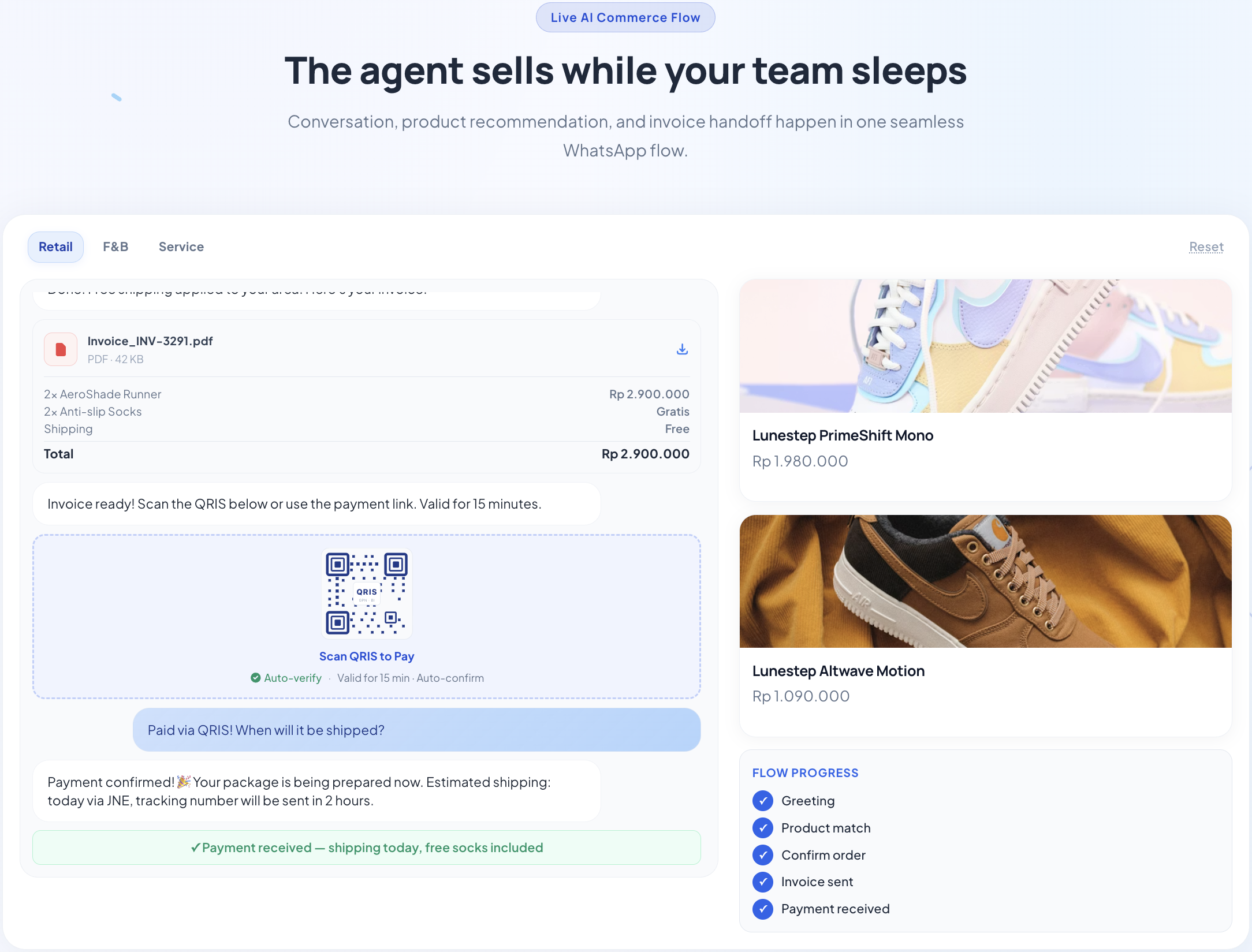This screenshot has width=1252, height=952.
Task: Click the Reset link
Action: click(1206, 247)
